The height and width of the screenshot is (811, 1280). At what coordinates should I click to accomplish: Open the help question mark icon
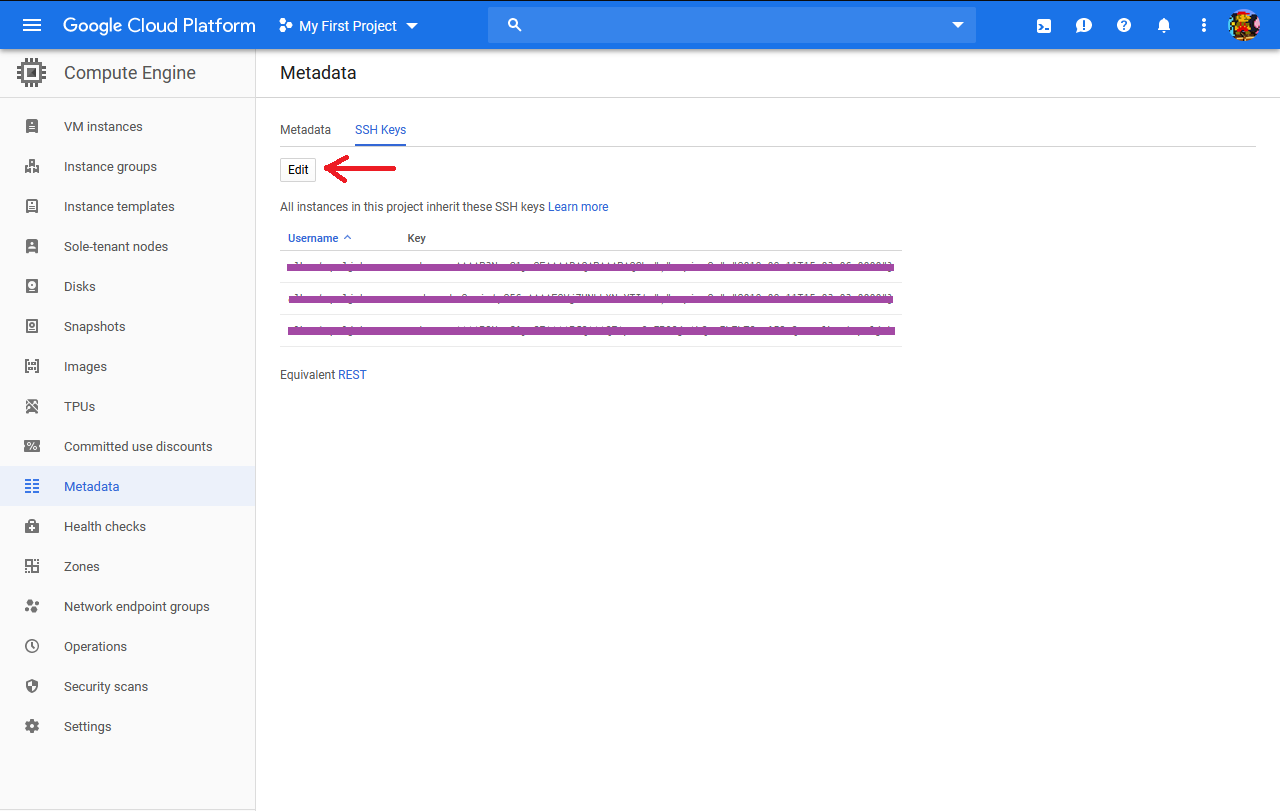tap(1124, 26)
